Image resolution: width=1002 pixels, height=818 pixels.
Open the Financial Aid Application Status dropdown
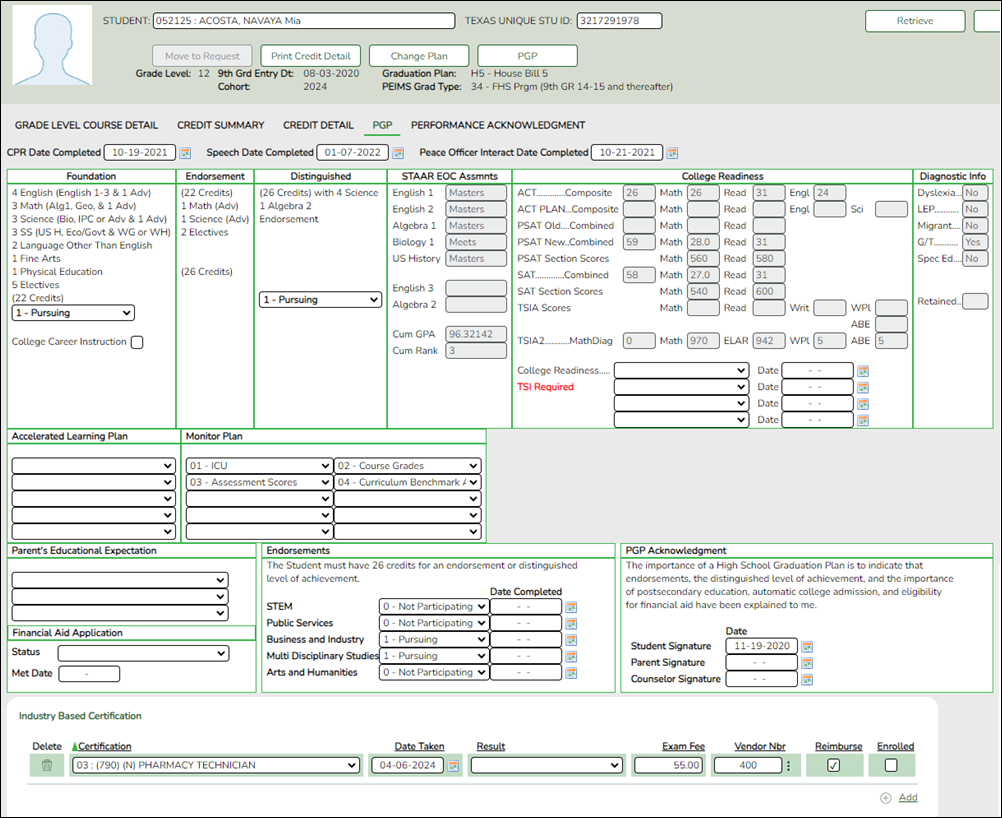coord(143,653)
